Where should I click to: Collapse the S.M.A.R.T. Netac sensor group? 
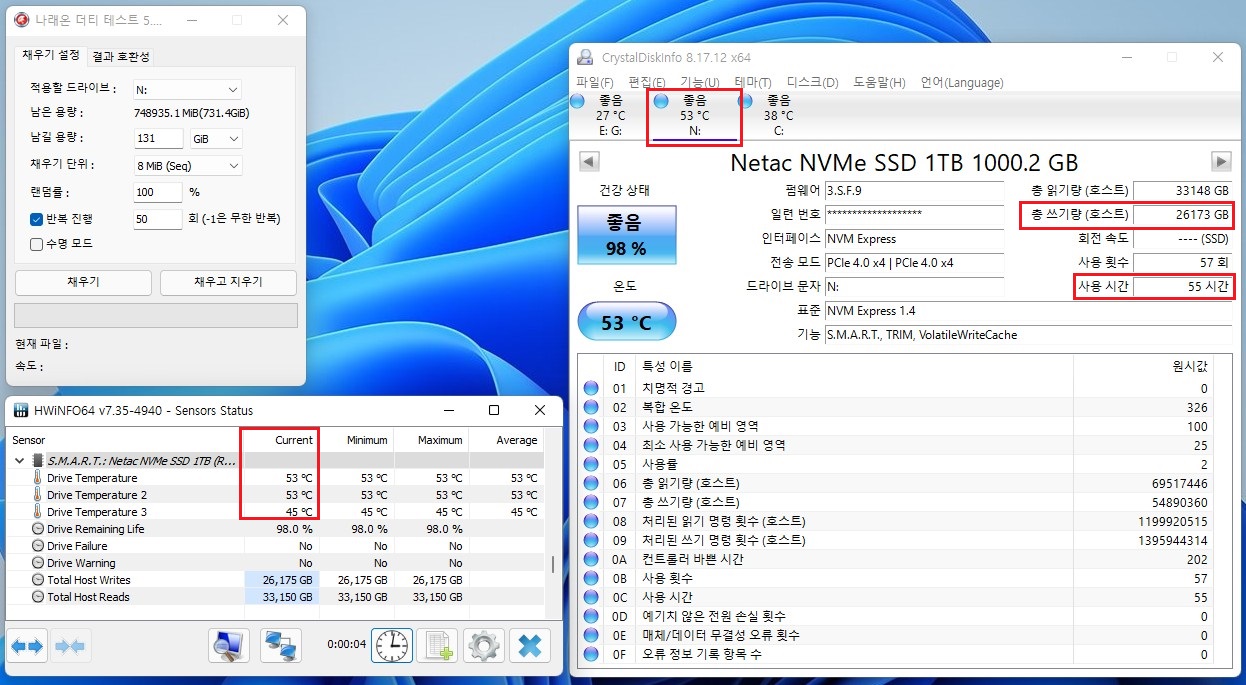20,461
